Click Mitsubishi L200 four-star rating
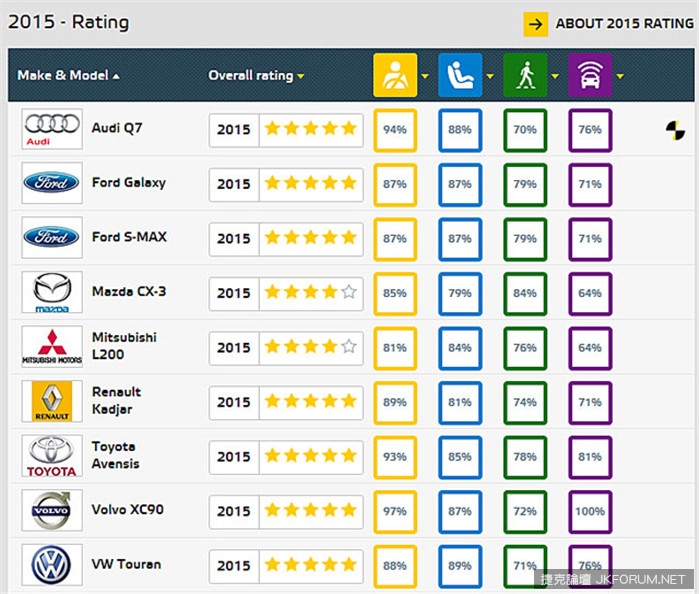 310,347
